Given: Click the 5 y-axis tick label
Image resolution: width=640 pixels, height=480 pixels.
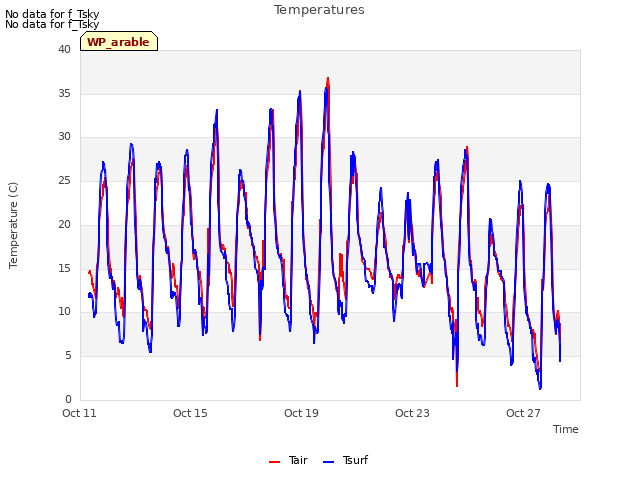Looking at the screenshot, I should [68, 355].
